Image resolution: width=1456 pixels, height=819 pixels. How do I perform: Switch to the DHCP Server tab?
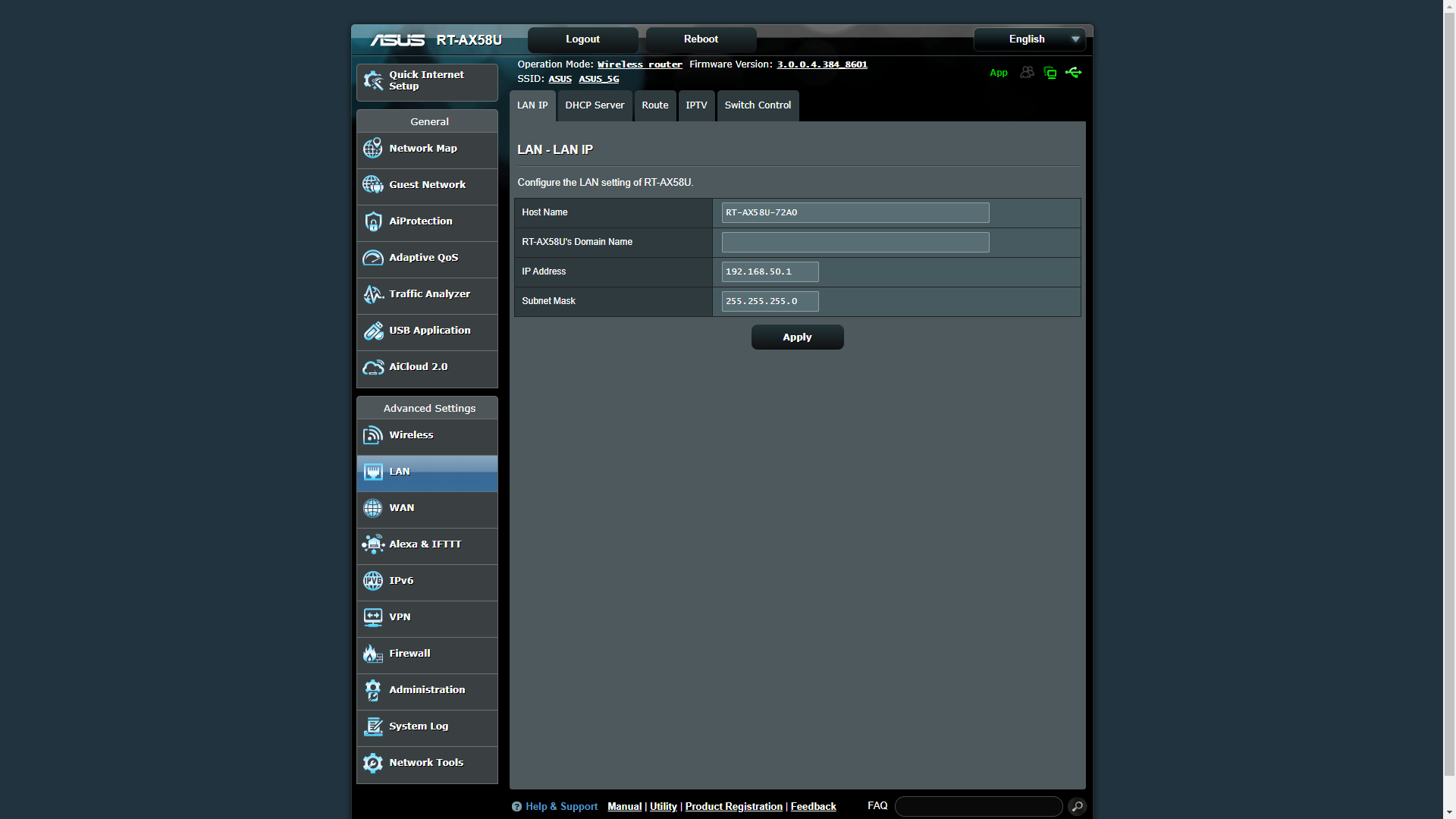(x=595, y=105)
